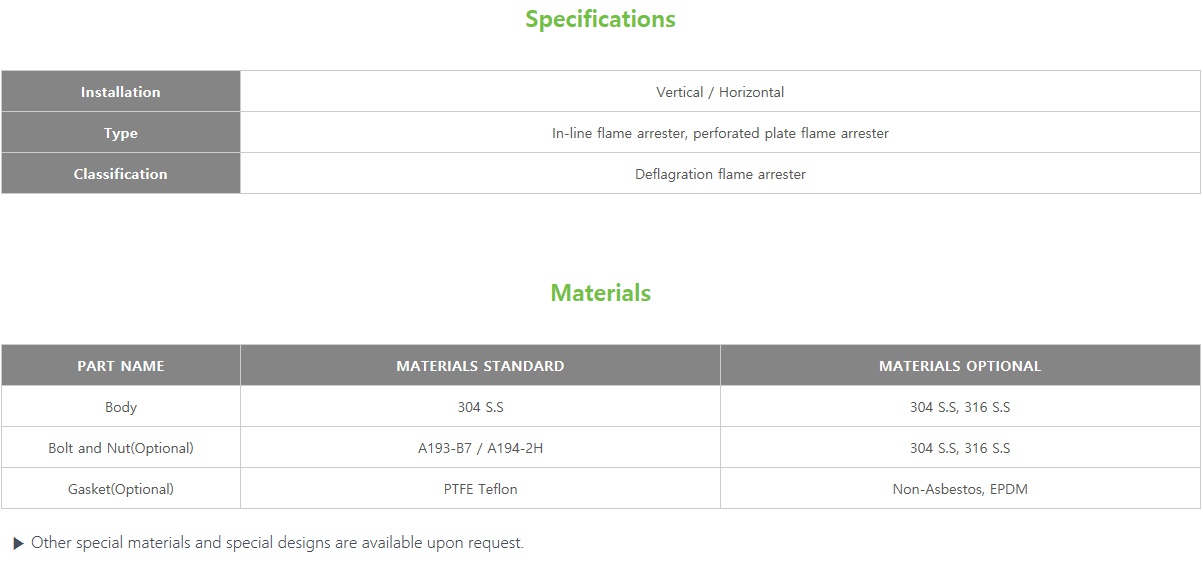Click the MATERIALS OPTIONAL column header
1203x567 pixels.
[x=960, y=366]
